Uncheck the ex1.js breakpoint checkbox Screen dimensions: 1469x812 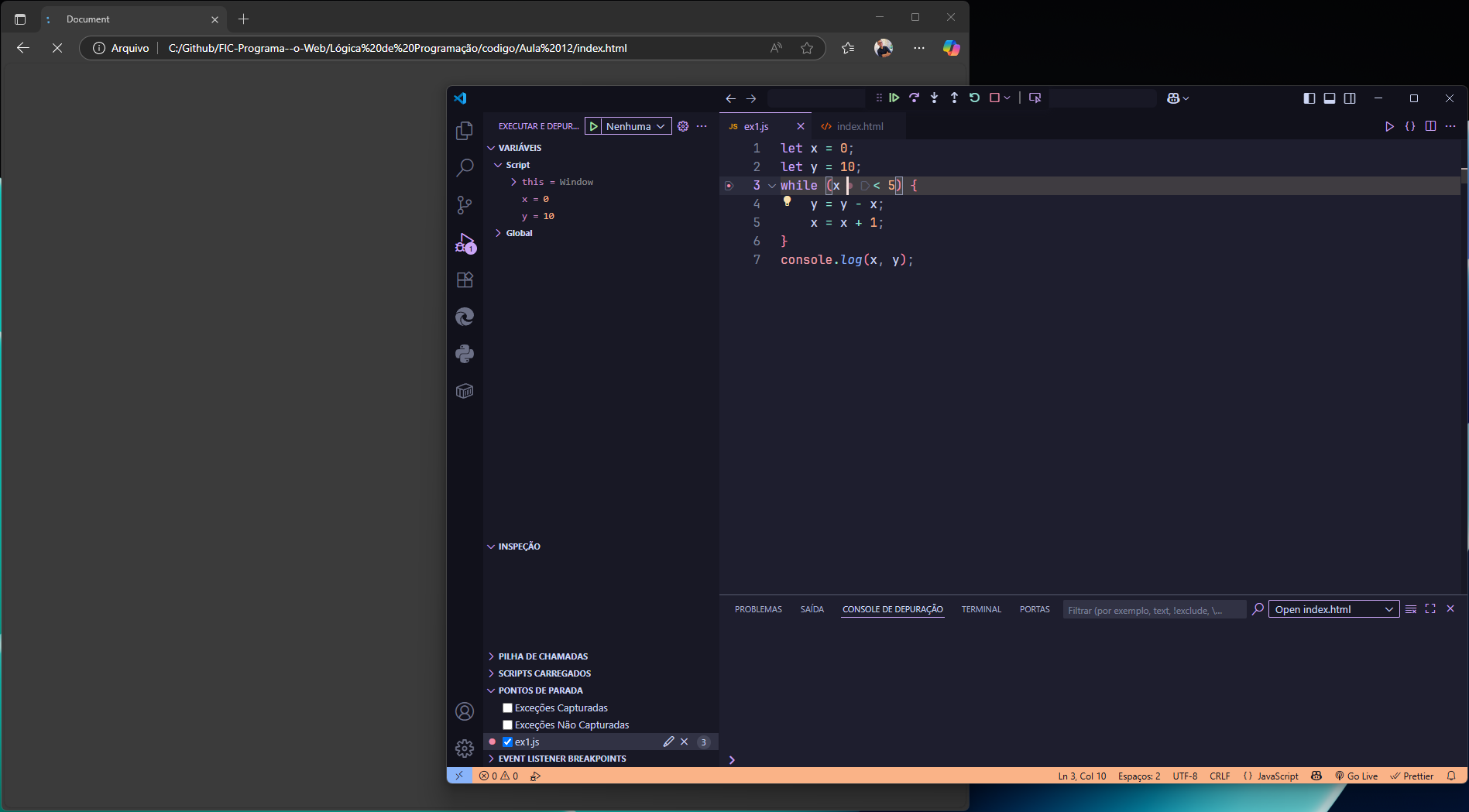(508, 742)
